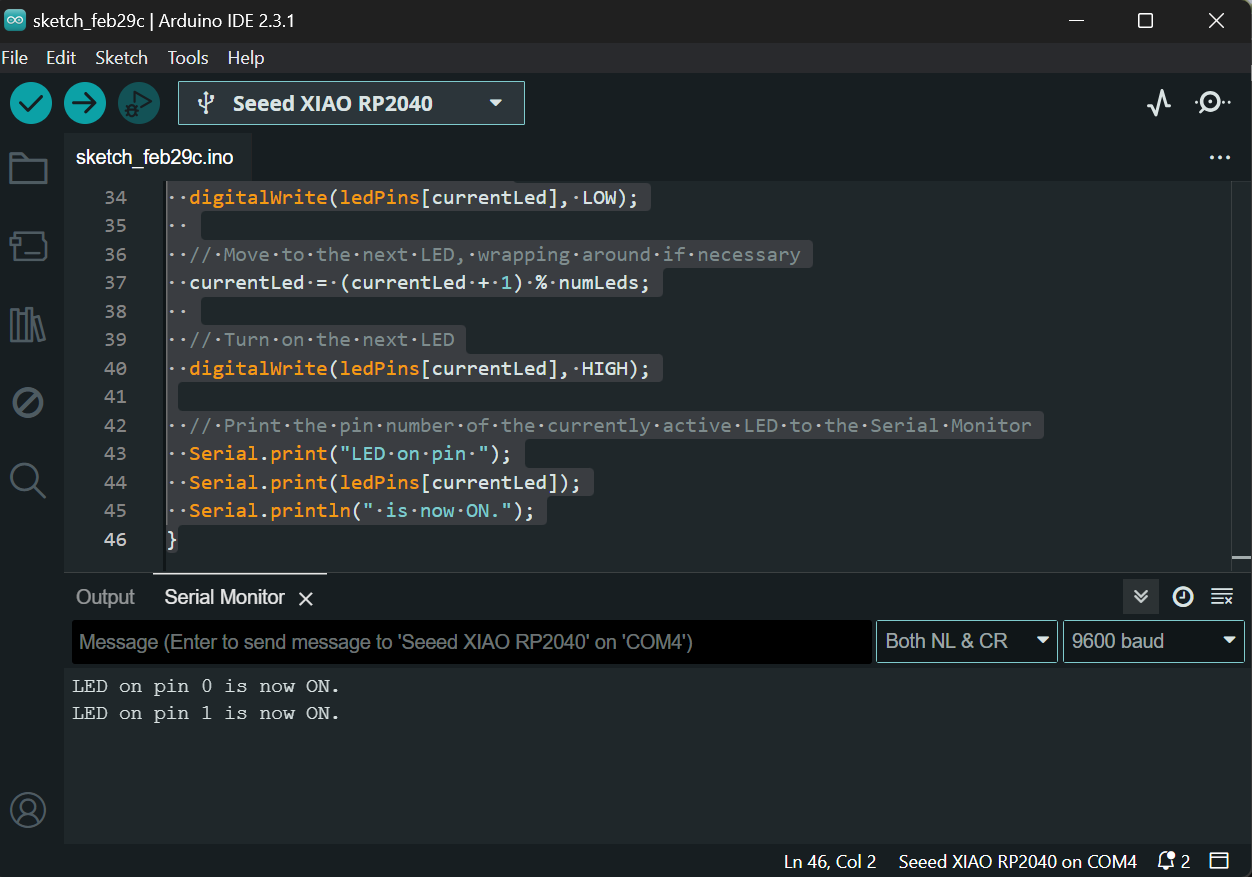Click 'LED on pin 1 is now ON.' output
This screenshot has height=877, width=1252.
click(206, 713)
